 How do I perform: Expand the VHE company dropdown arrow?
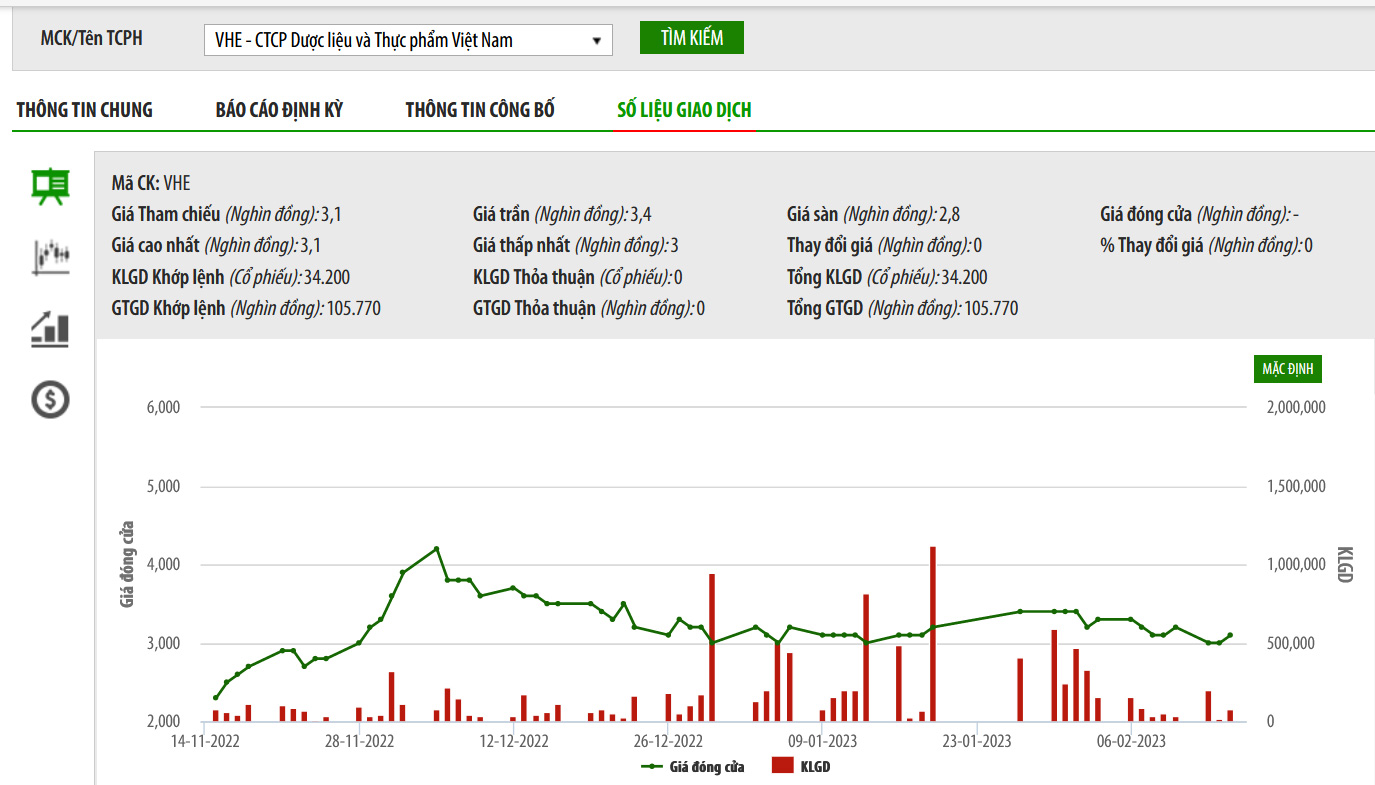coord(597,41)
